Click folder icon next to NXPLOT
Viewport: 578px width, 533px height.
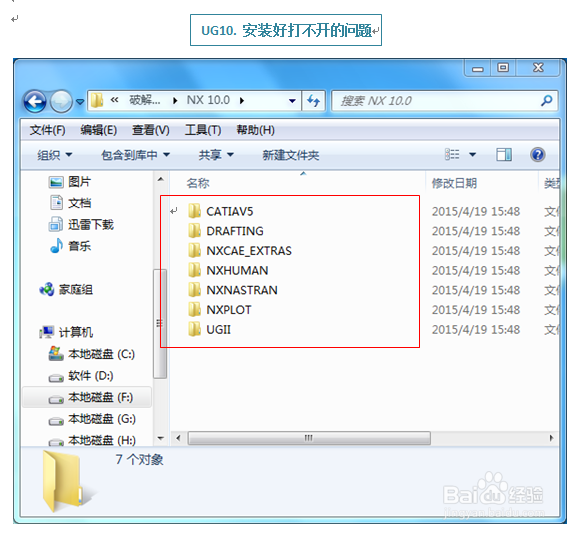coord(194,309)
